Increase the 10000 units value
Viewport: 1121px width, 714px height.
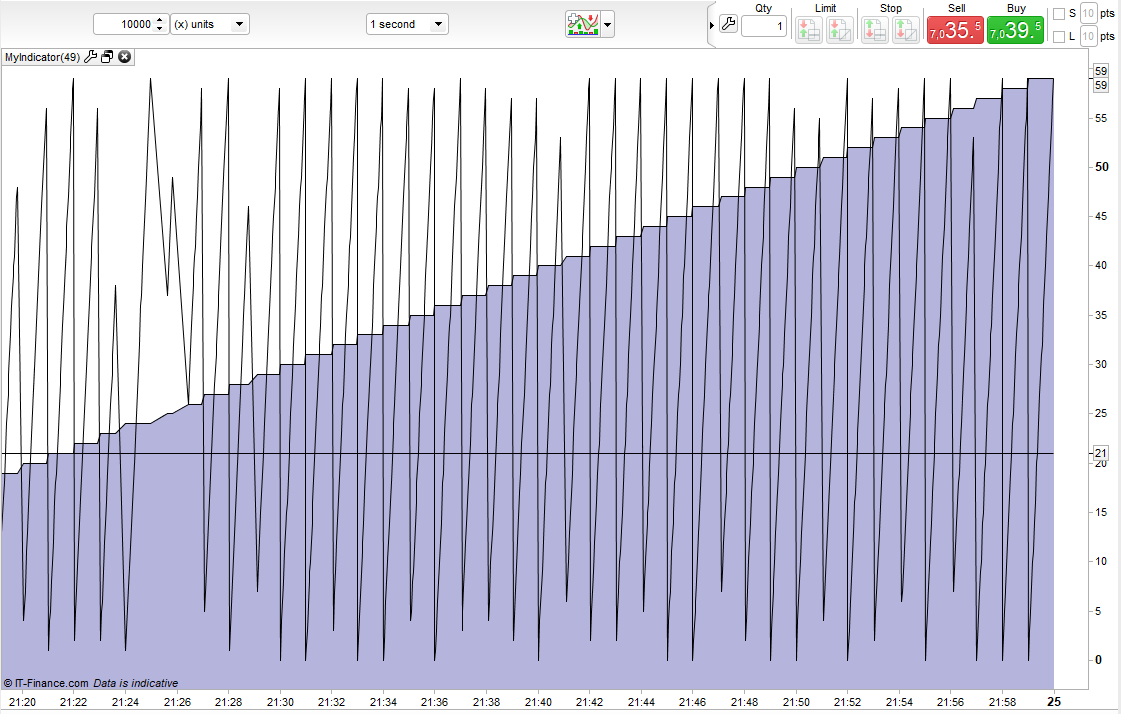click(x=159, y=19)
